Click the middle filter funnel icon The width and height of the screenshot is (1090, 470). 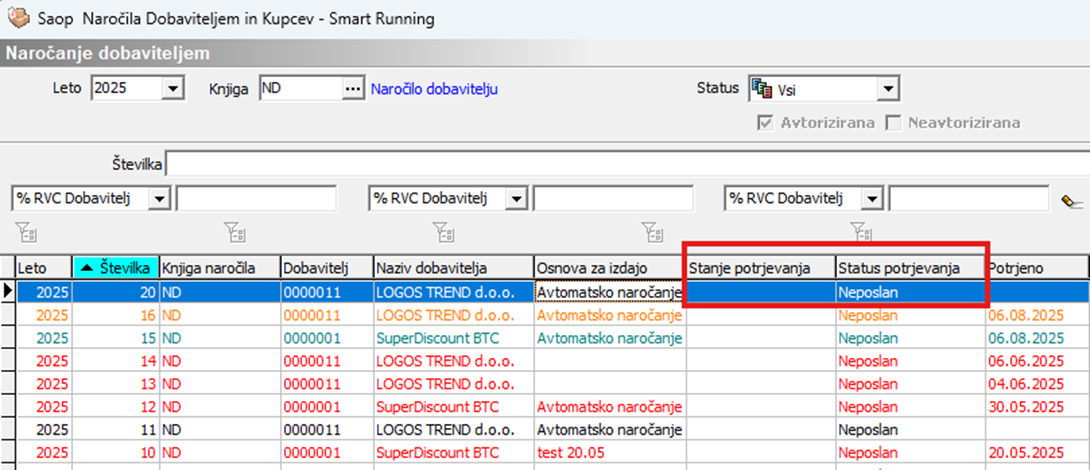tap(444, 233)
